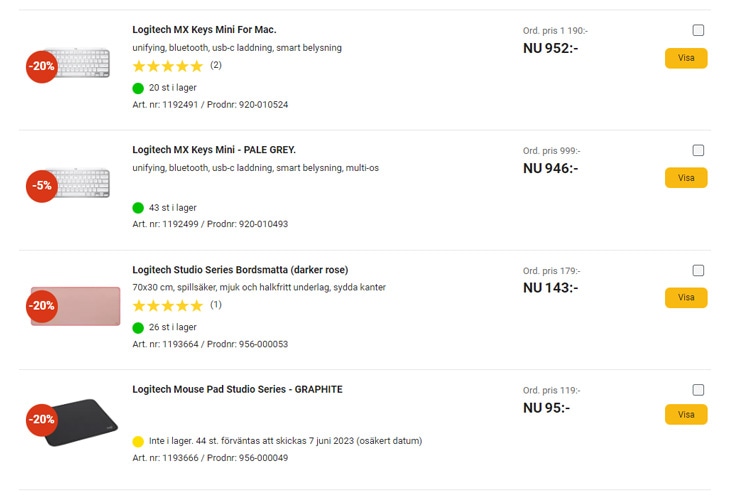This screenshot has height=499, width=730.
Task: Click Visa button for Mouse Pad Graphite
Action: 685,415
